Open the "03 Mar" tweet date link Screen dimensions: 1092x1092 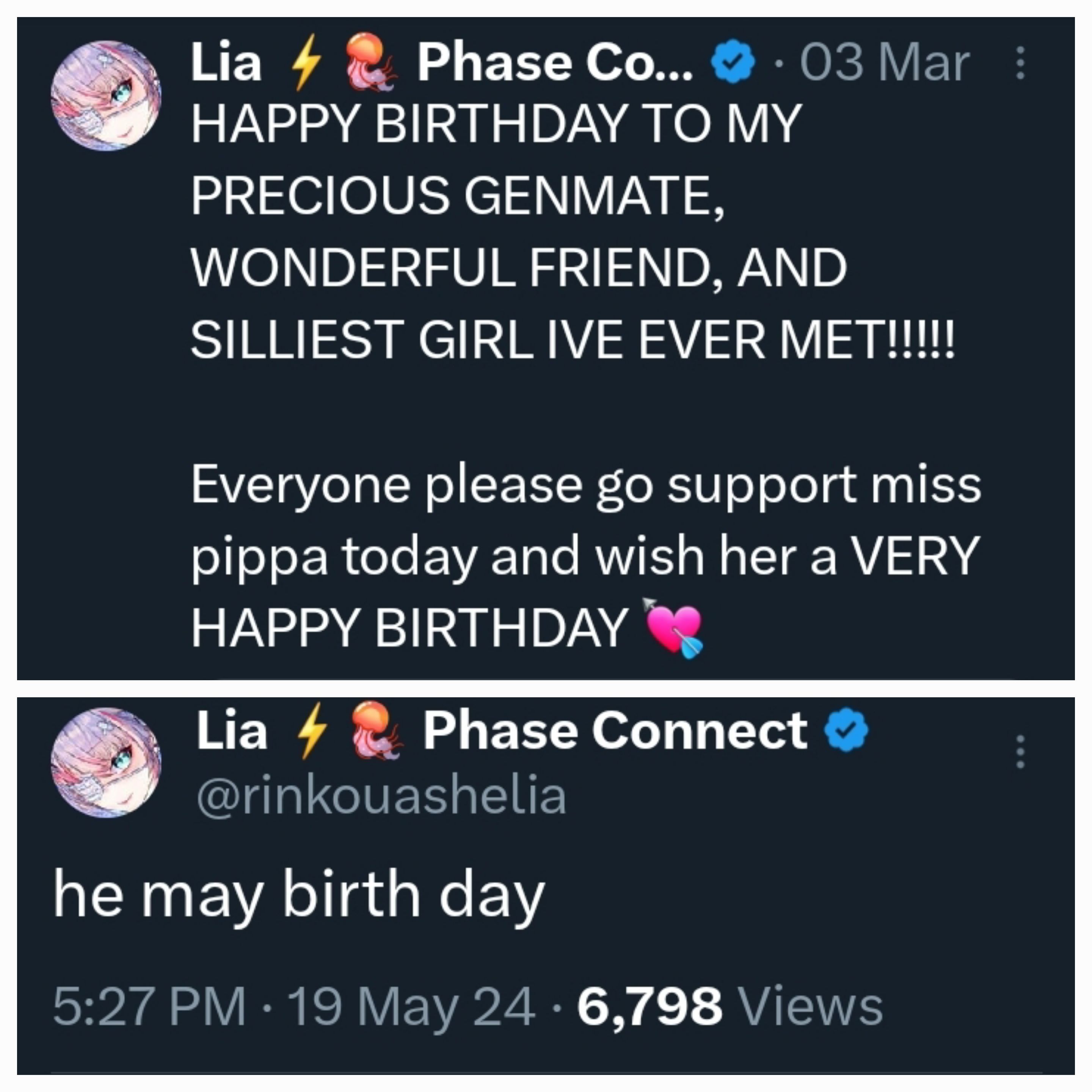click(884, 63)
